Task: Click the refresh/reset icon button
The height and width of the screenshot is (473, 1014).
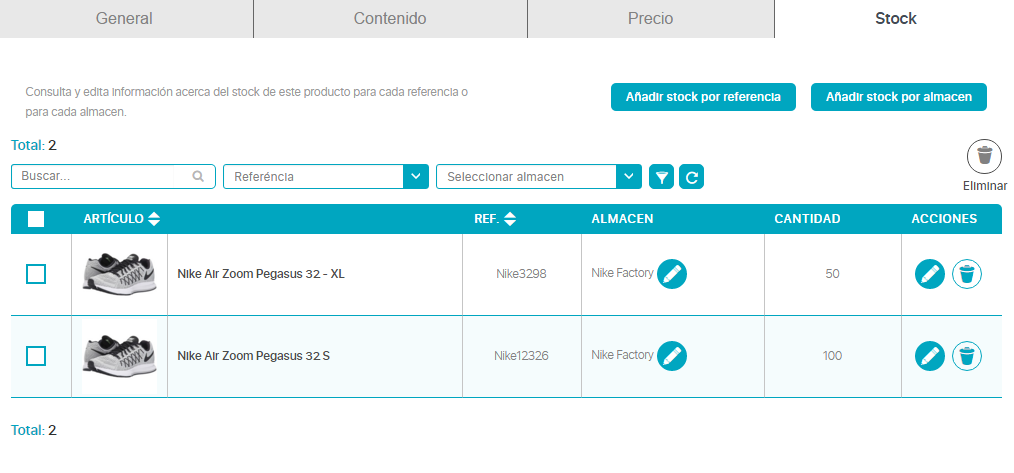Action: pyautogui.click(x=691, y=177)
